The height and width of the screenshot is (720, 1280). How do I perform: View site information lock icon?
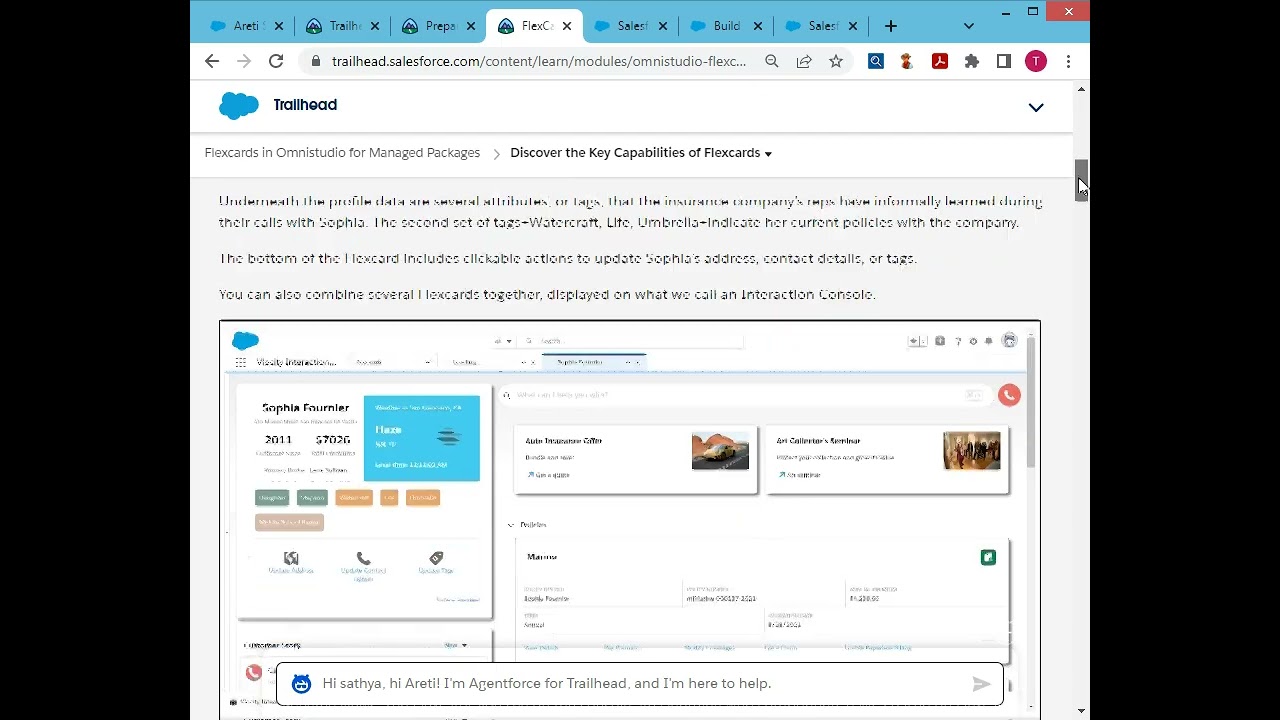pos(315,61)
